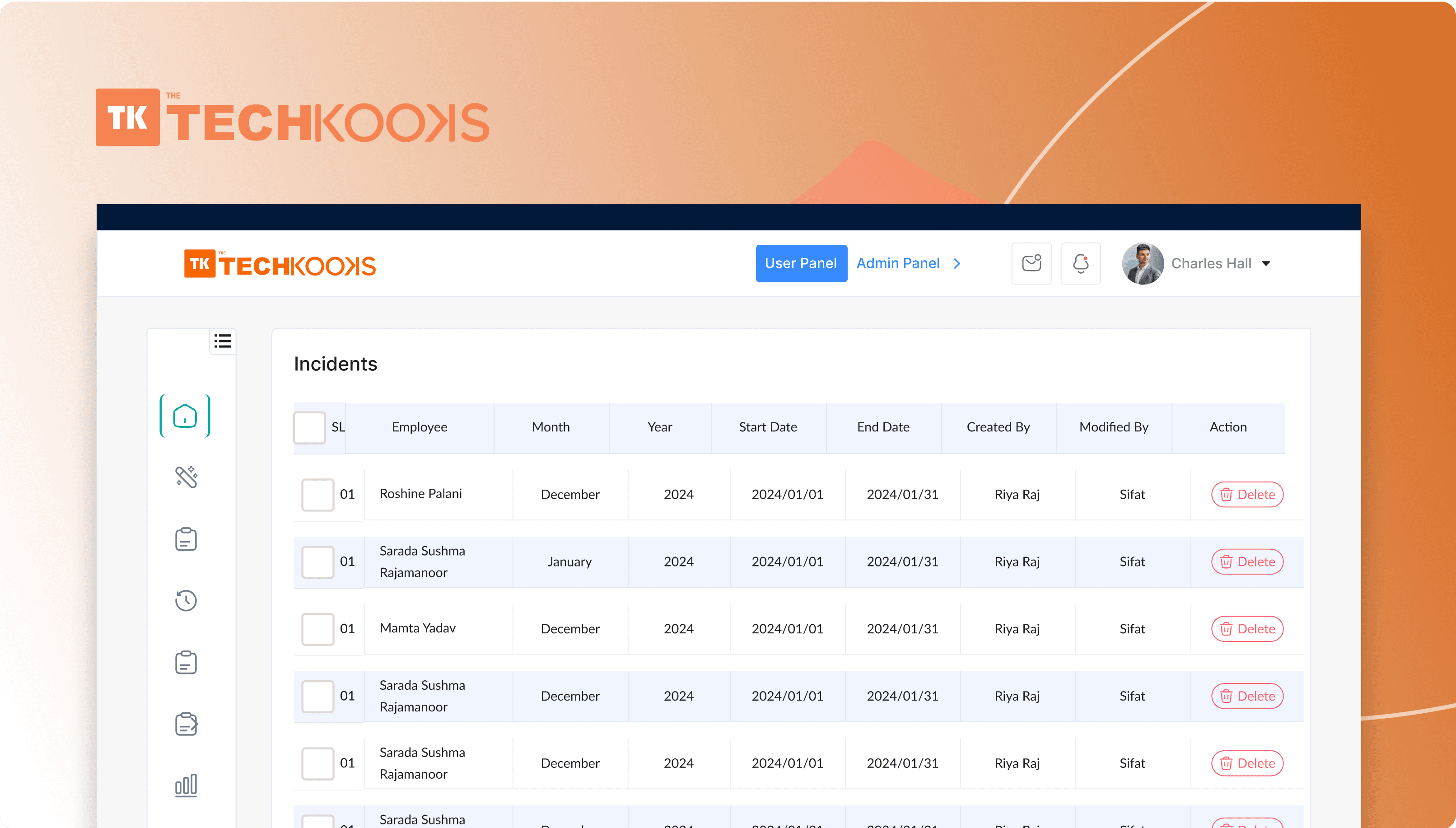Screen dimensions: 1456x828
Task: Delete the Roshine Palani incident
Action: 1247,494
